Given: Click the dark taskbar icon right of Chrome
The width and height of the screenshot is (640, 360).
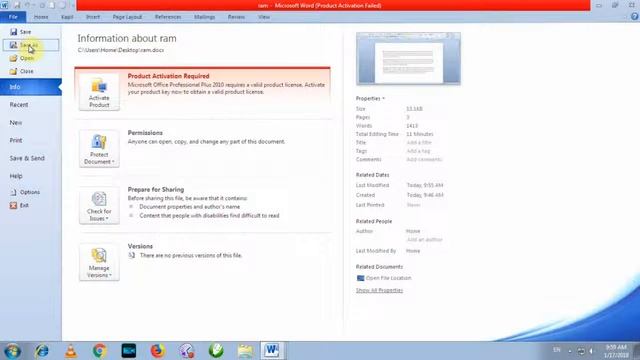Looking at the screenshot, I should (129, 351).
